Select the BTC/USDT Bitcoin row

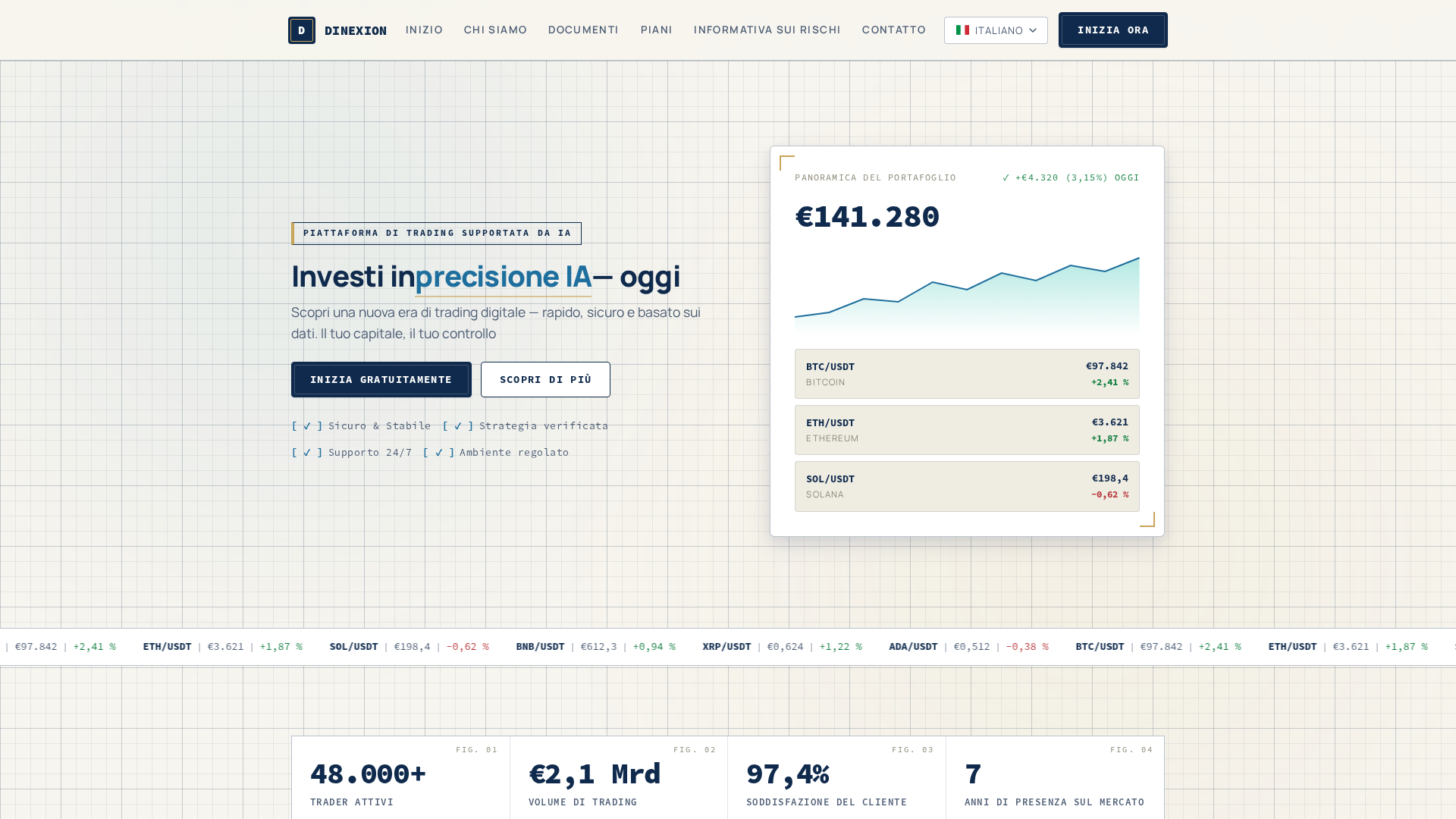point(967,374)
